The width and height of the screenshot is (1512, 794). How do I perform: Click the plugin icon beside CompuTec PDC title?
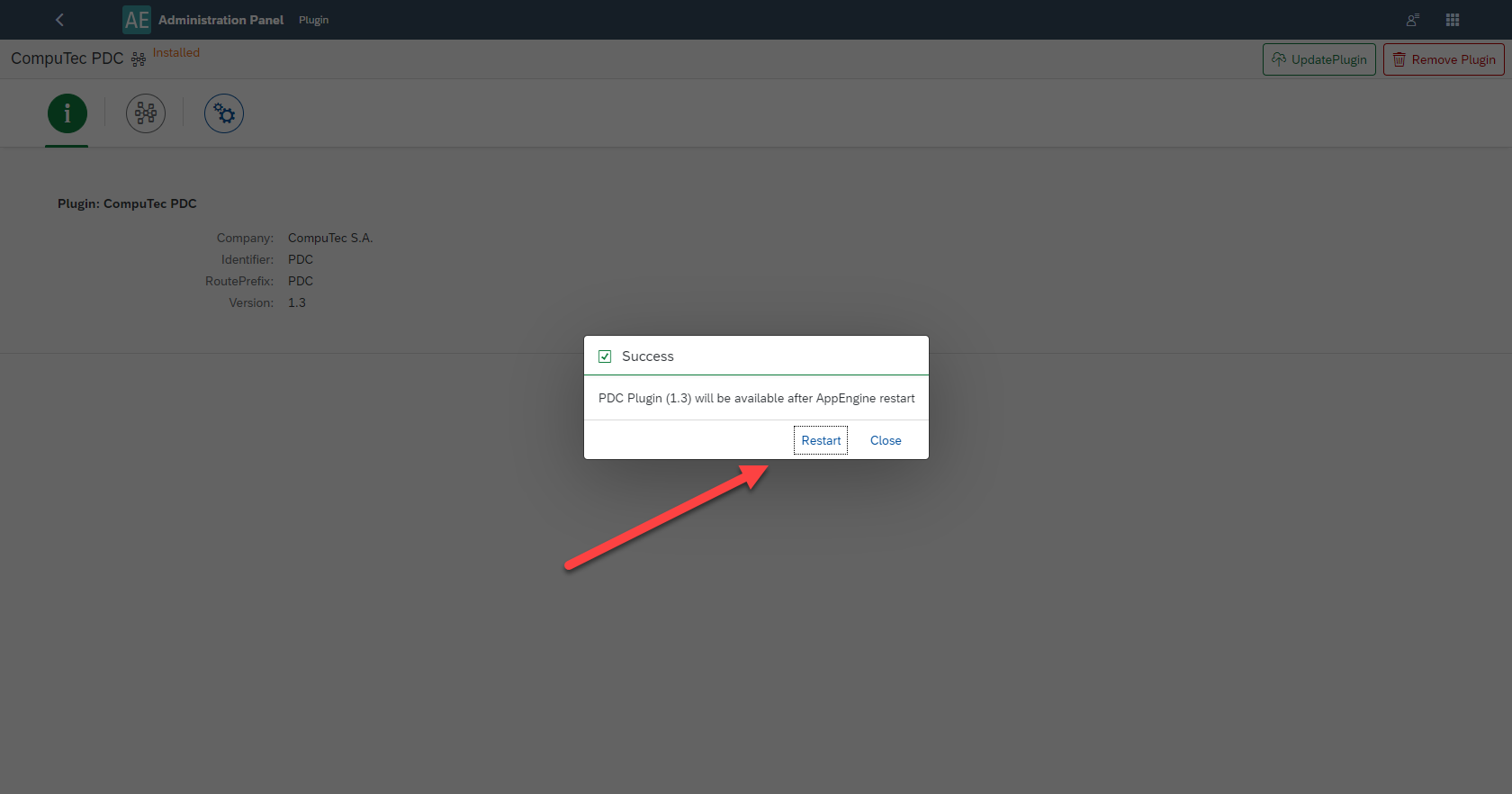coord(139,59)
